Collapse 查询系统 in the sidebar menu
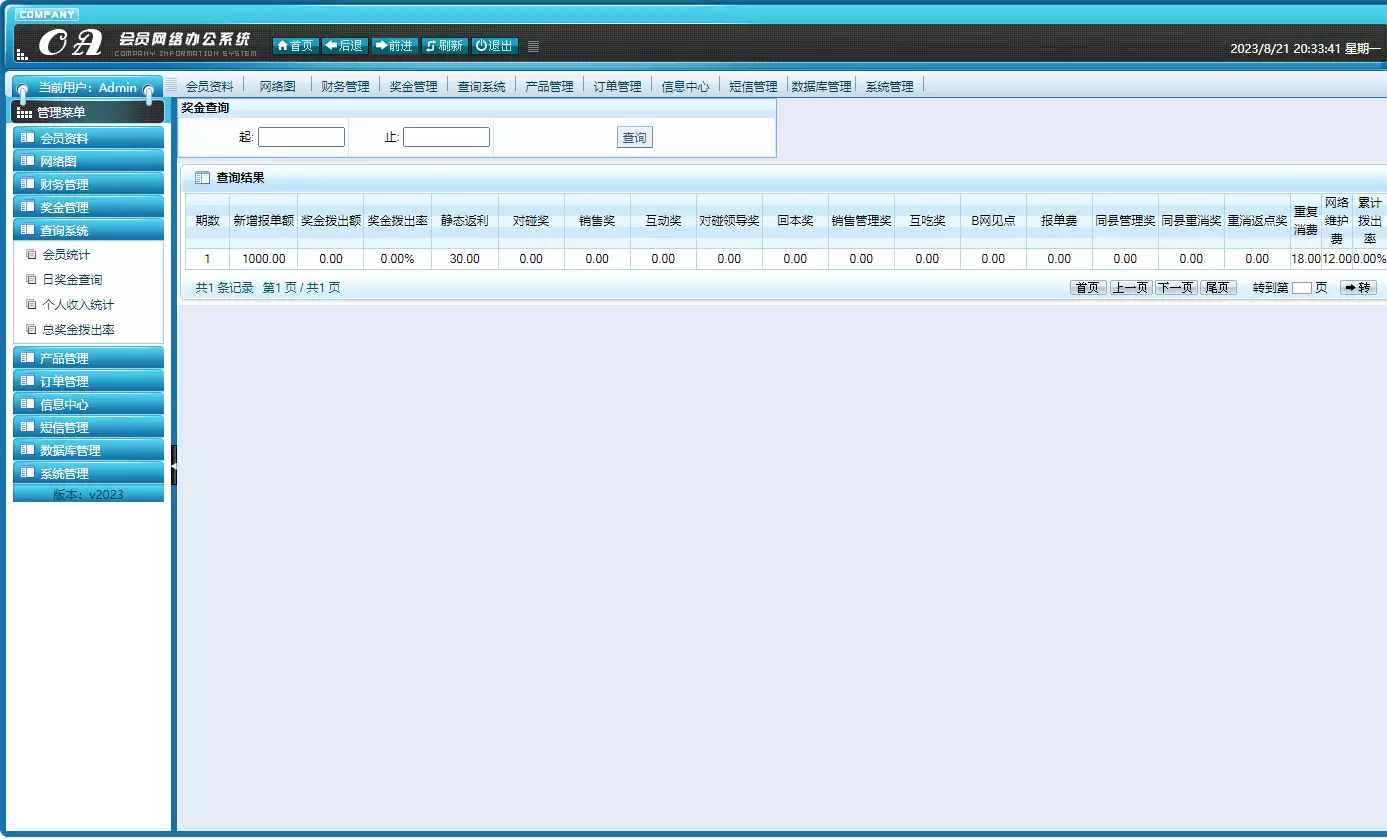This screenshot has width=1387, height=839. point(88,230)
